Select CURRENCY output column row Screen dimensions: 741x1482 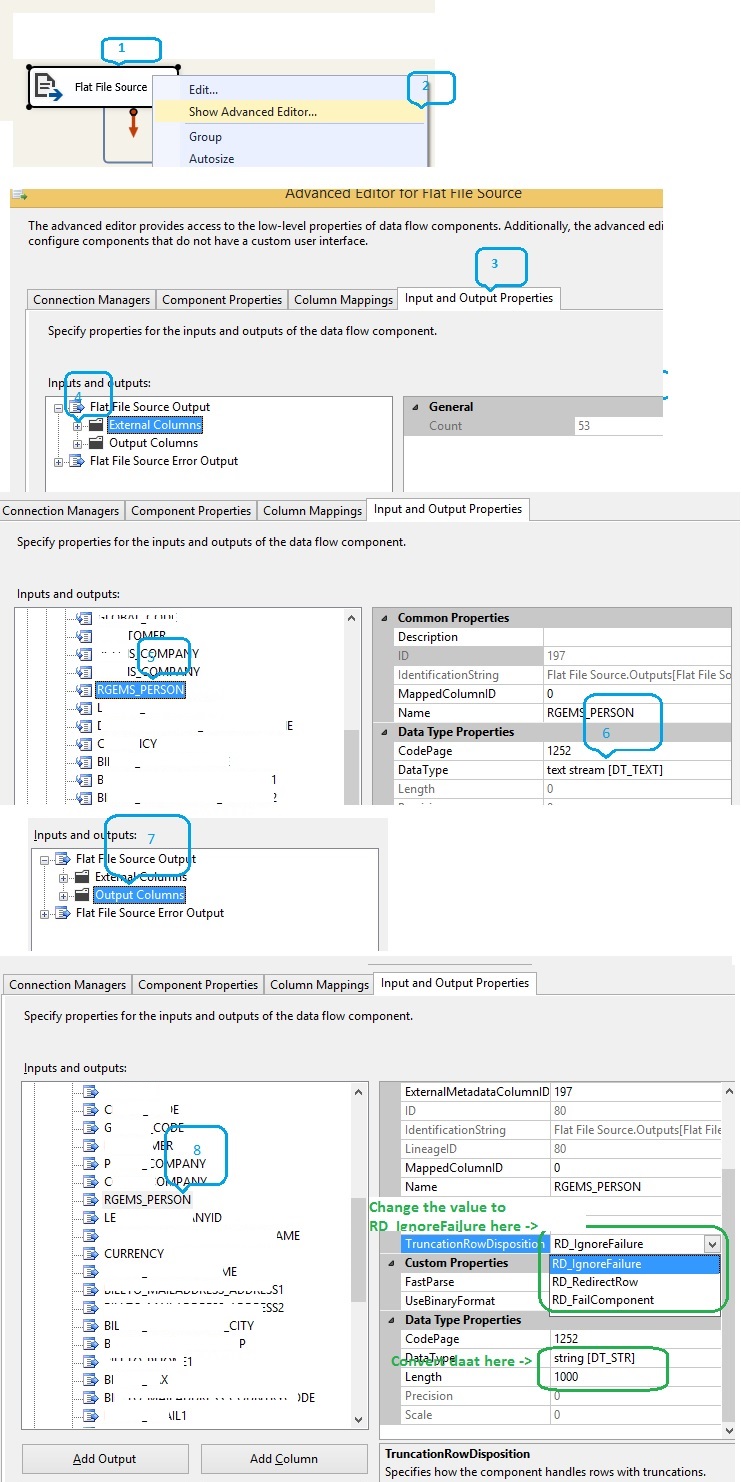coord(134,1254)
